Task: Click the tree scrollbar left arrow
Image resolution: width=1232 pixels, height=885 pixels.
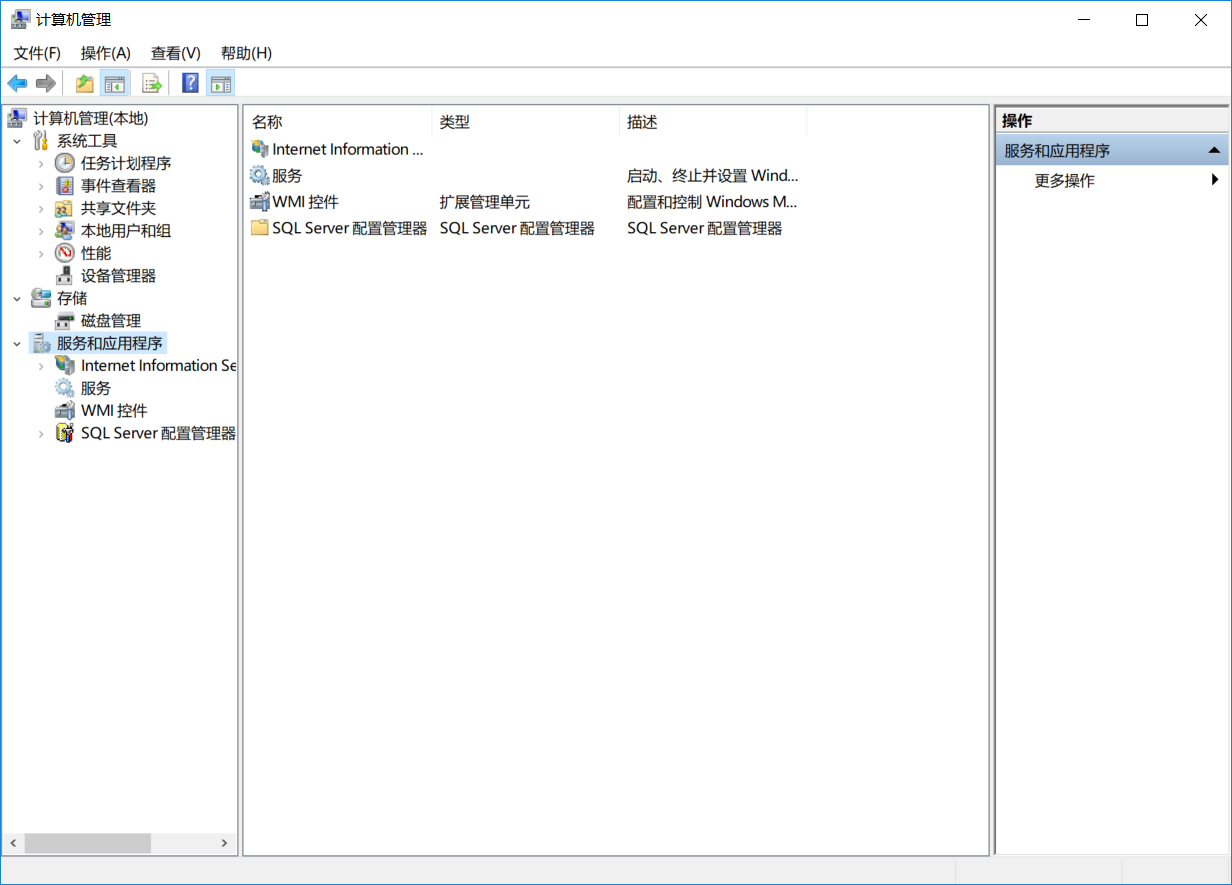Action: pyautogui.click(x=12, y=843)
